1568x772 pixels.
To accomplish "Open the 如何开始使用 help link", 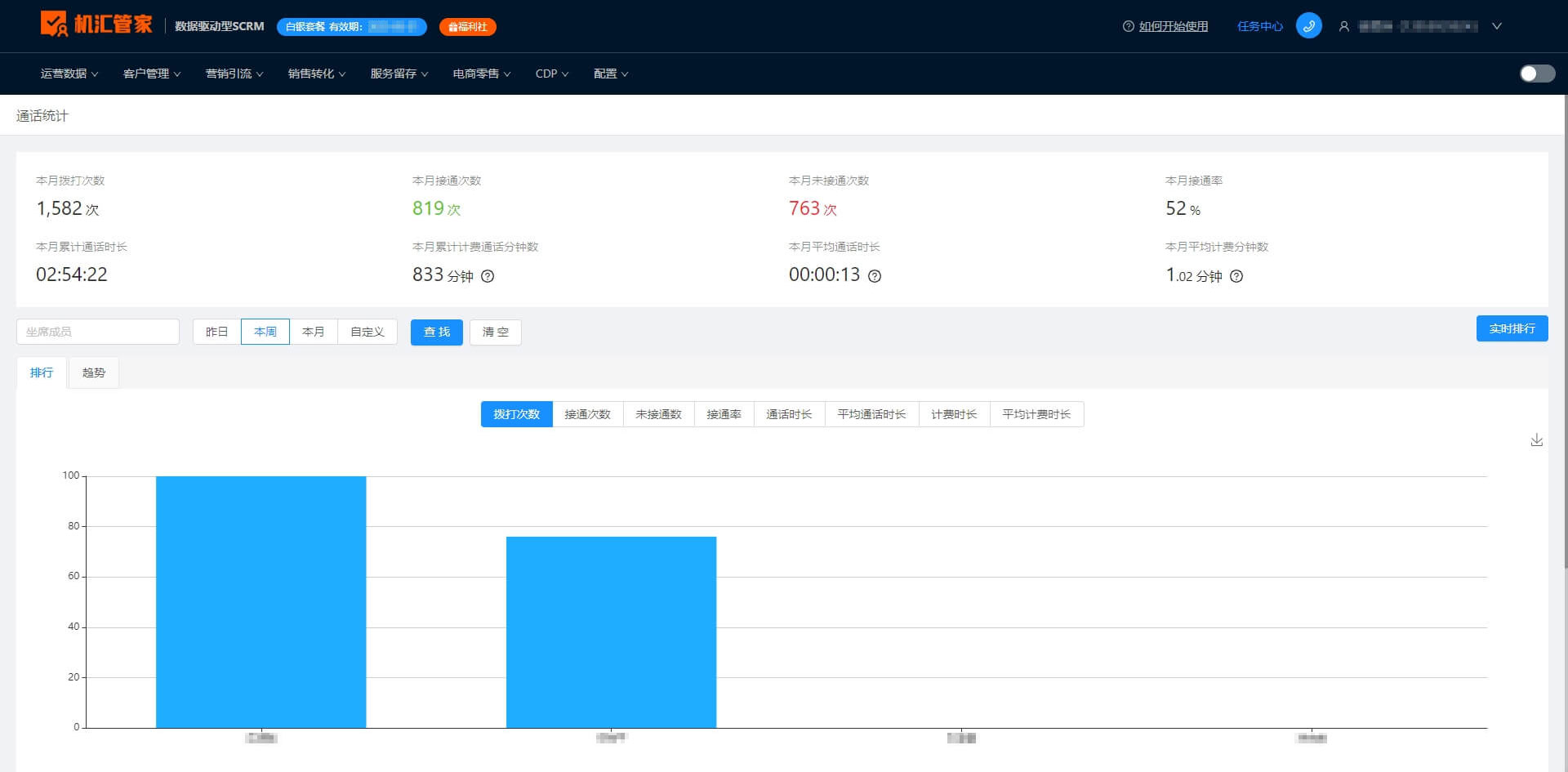I will (x=1174, y=26).
